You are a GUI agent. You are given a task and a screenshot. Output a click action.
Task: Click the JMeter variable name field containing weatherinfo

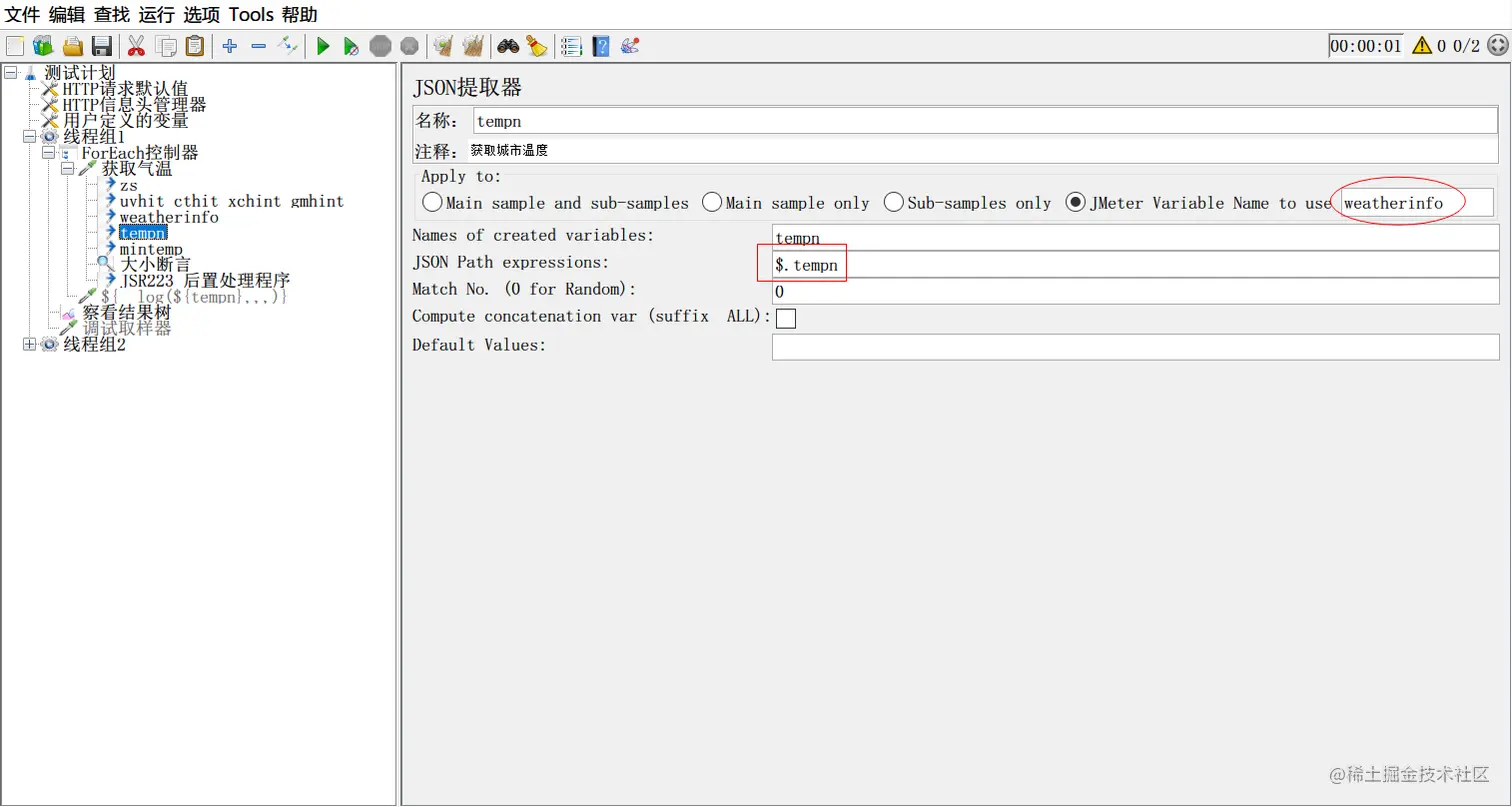tap(1417, 203)
